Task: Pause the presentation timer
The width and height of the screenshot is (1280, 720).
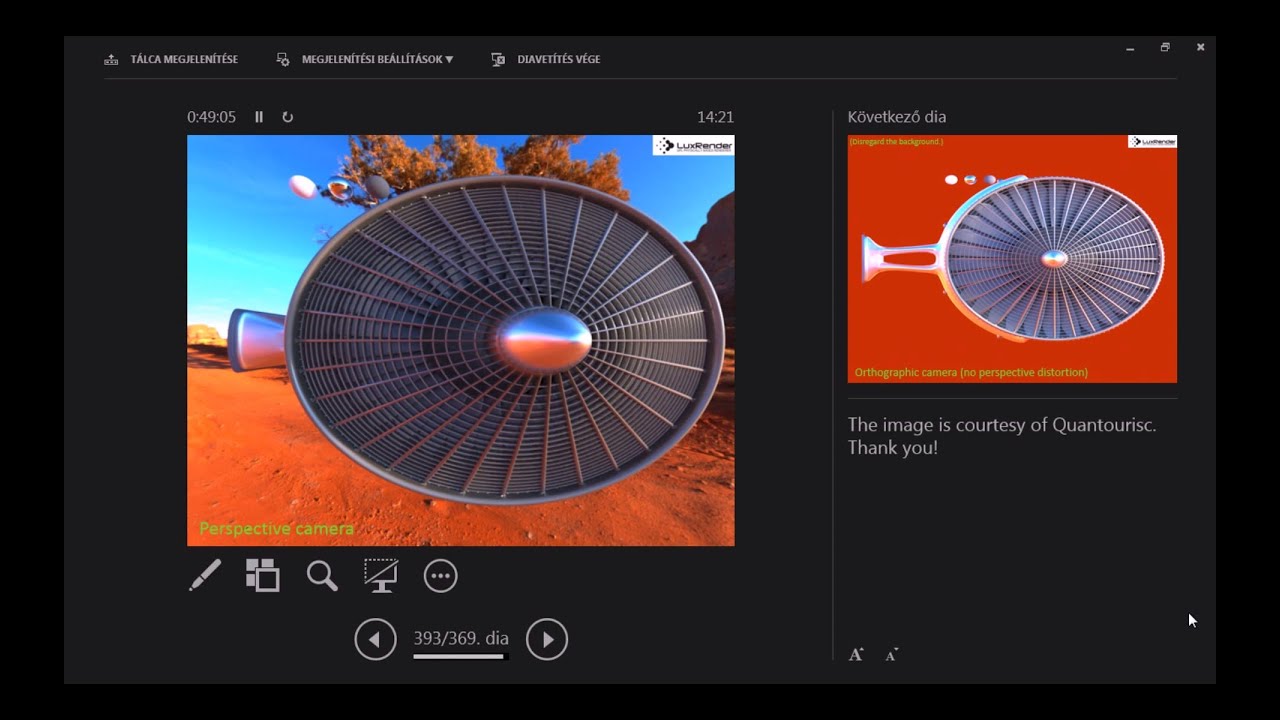Action: [x=259, y=117]
